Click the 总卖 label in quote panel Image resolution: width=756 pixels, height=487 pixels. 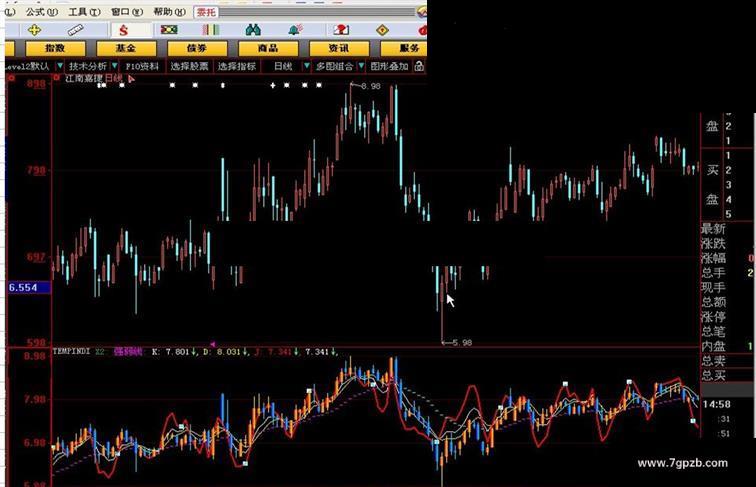click(x=713, y=361)
